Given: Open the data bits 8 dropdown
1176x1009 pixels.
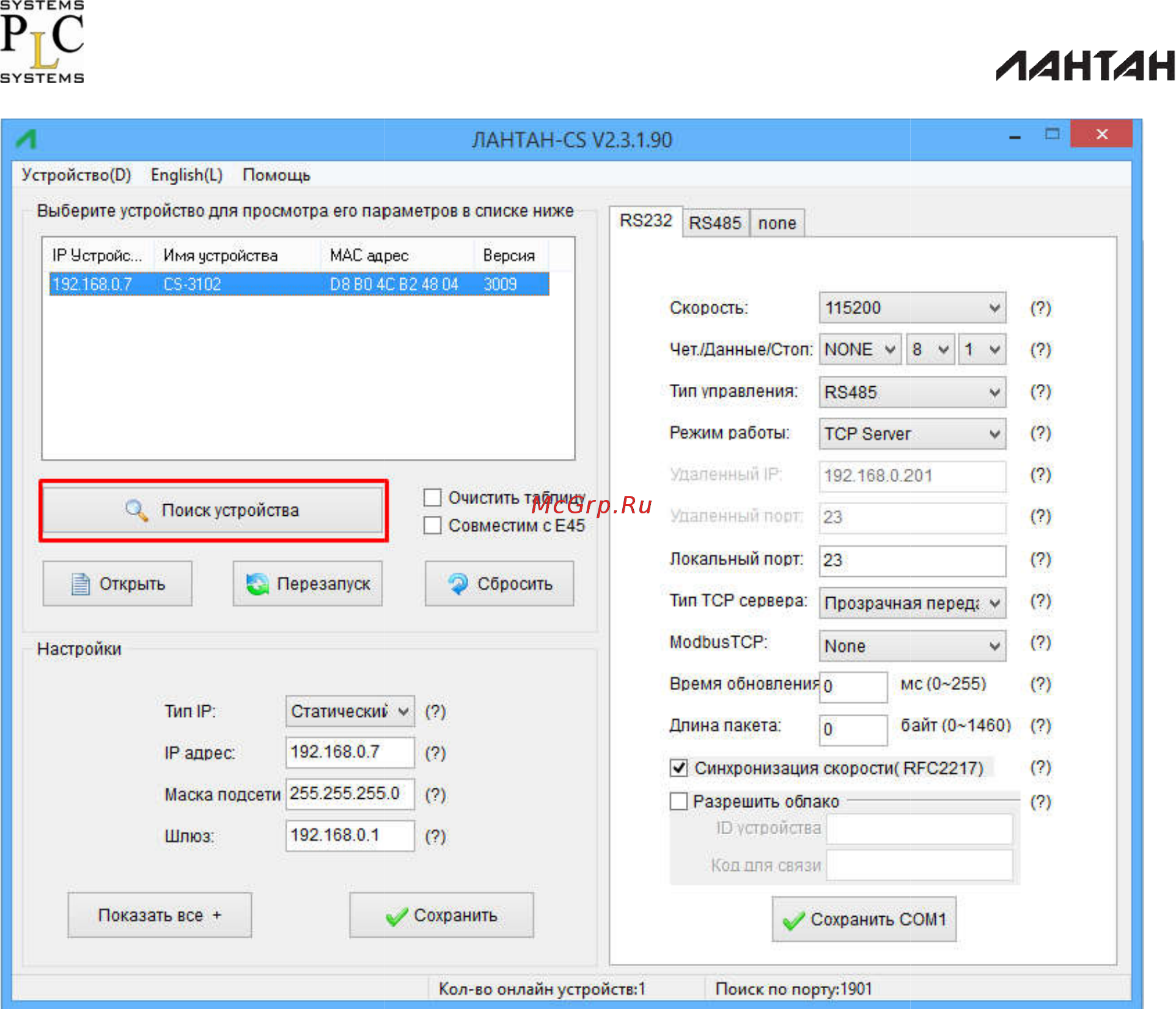Looking at the screenshot, I should coord(930,350).
